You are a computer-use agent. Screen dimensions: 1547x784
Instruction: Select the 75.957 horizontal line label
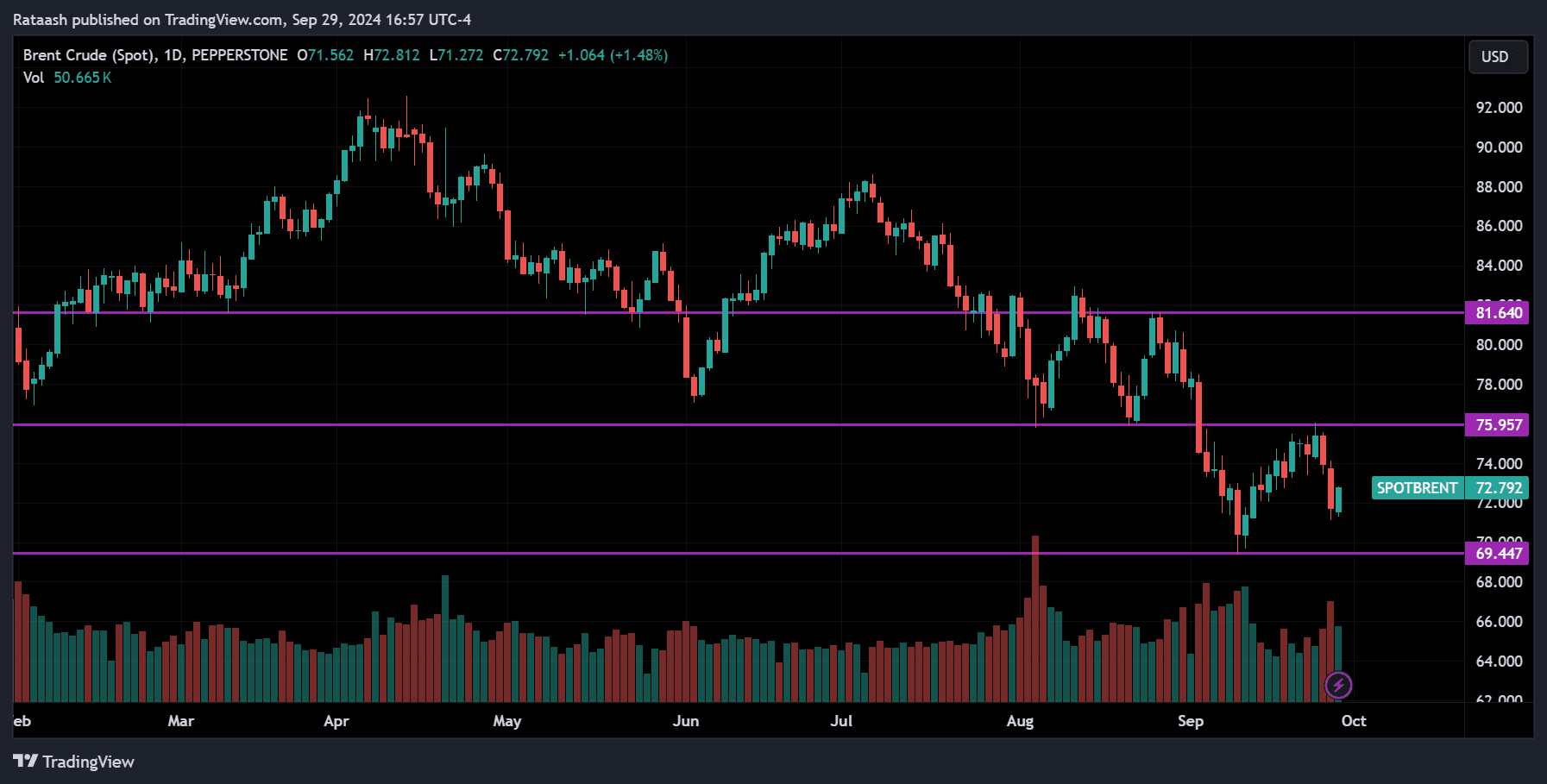pyautogui.click(x=1499, y=425)
